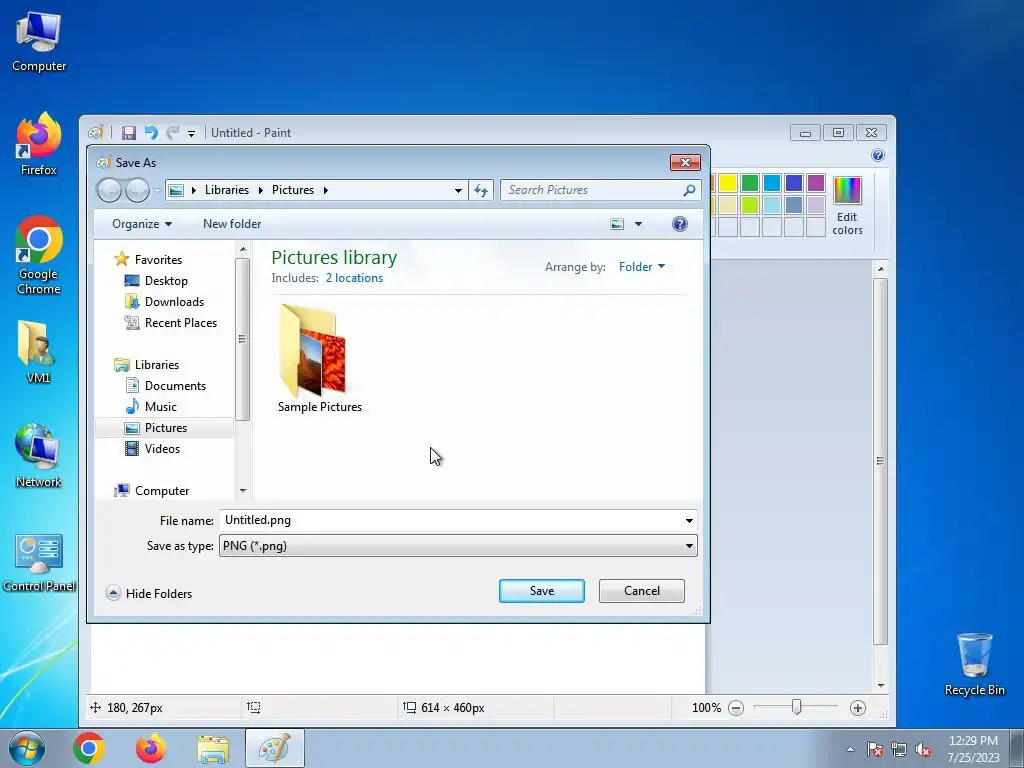Pick the purple color swatch in Paint
This screenshot has width=1024, height=768.
816,183
